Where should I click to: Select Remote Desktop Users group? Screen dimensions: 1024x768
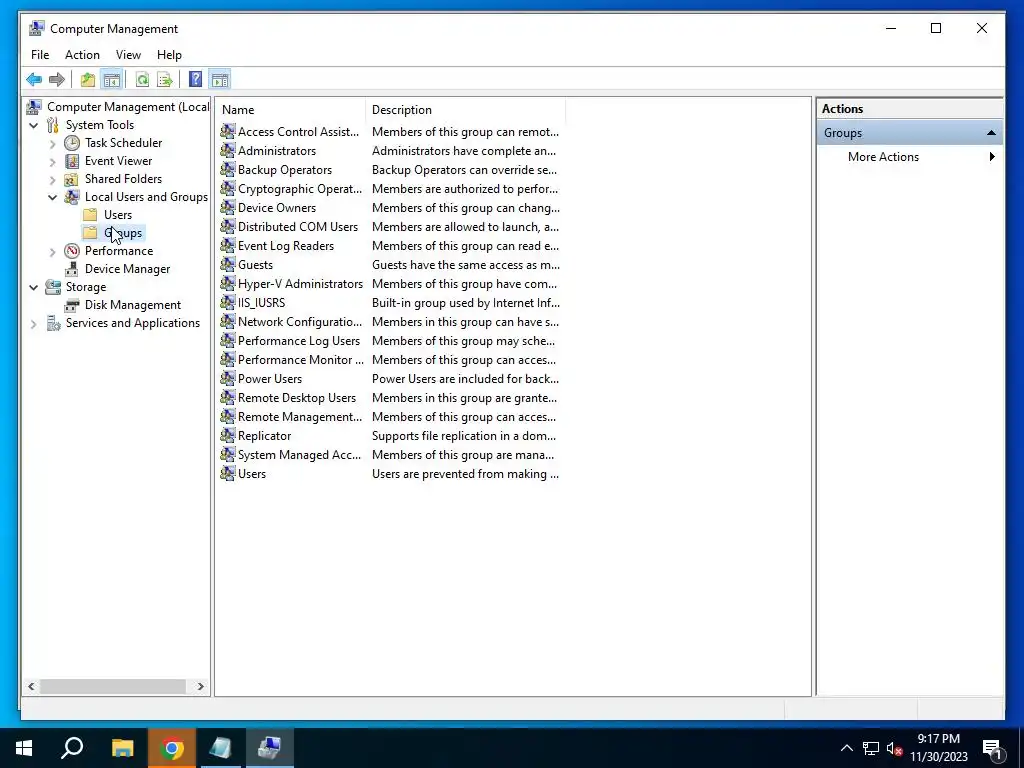[x=297, y=398]
